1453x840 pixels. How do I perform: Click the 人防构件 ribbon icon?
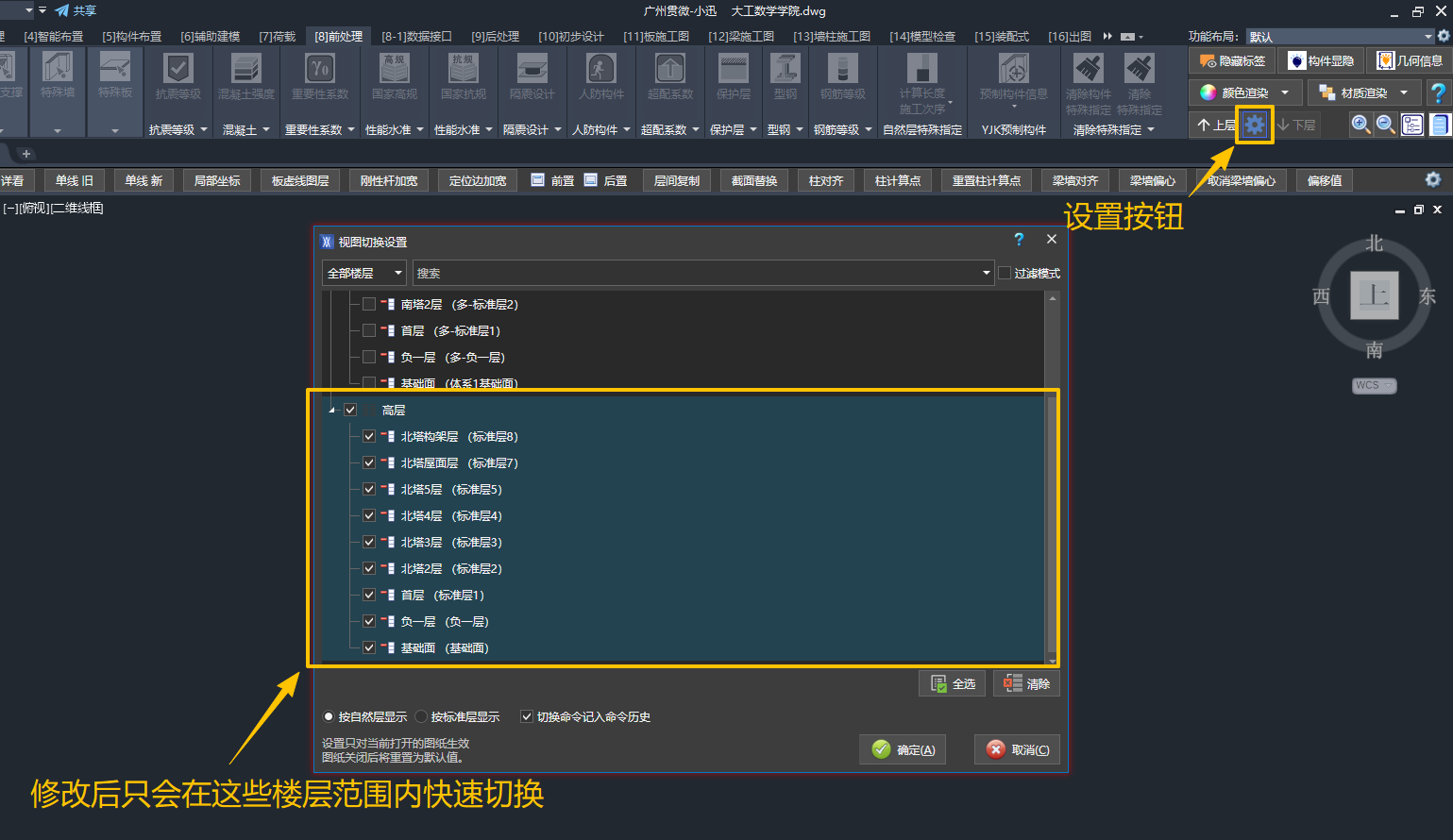(x=601, y=69)
